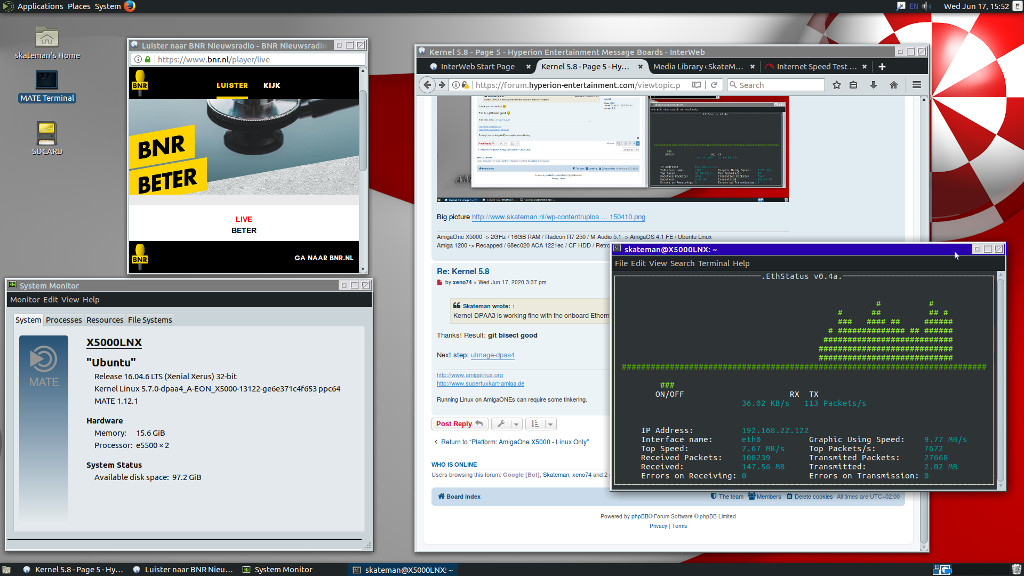Click the show desktop icon in the bottom panel

(6, 569)
